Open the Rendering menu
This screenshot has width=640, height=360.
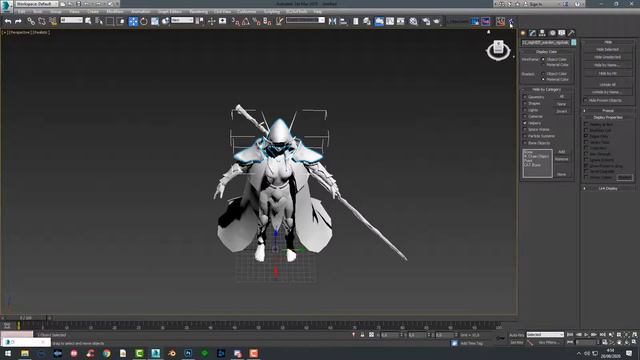pos(198,12)
